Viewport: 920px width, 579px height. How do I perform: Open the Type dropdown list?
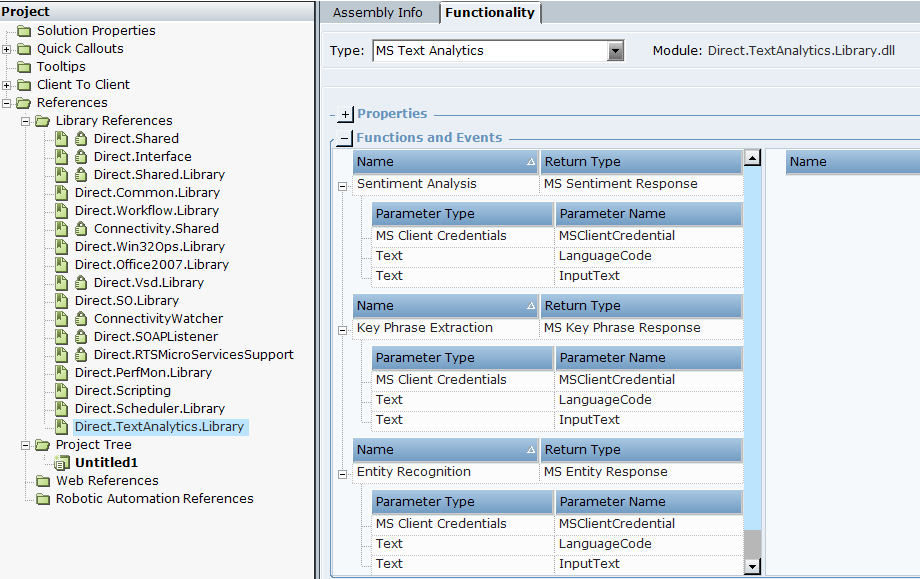[x=616, y=51]
